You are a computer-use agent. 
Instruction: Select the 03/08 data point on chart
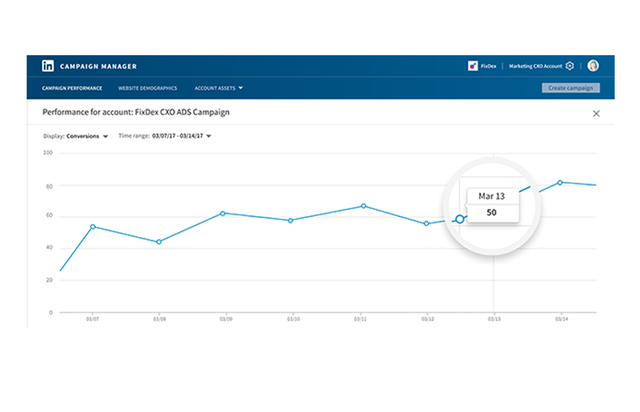coord(159,242)
